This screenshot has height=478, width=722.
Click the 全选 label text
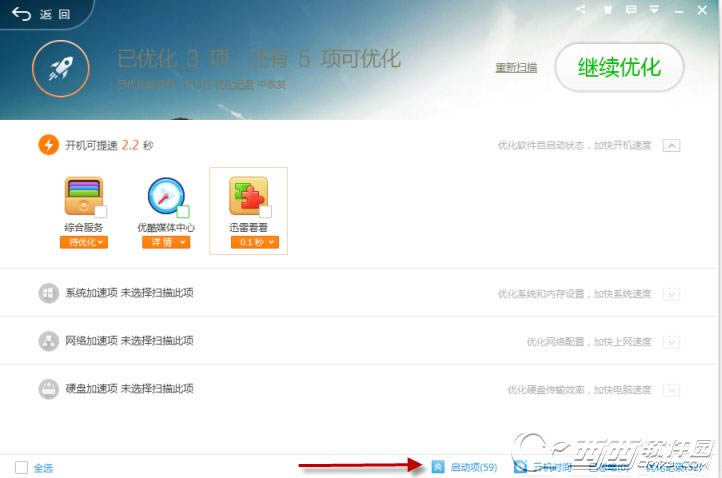click(43, 468)
